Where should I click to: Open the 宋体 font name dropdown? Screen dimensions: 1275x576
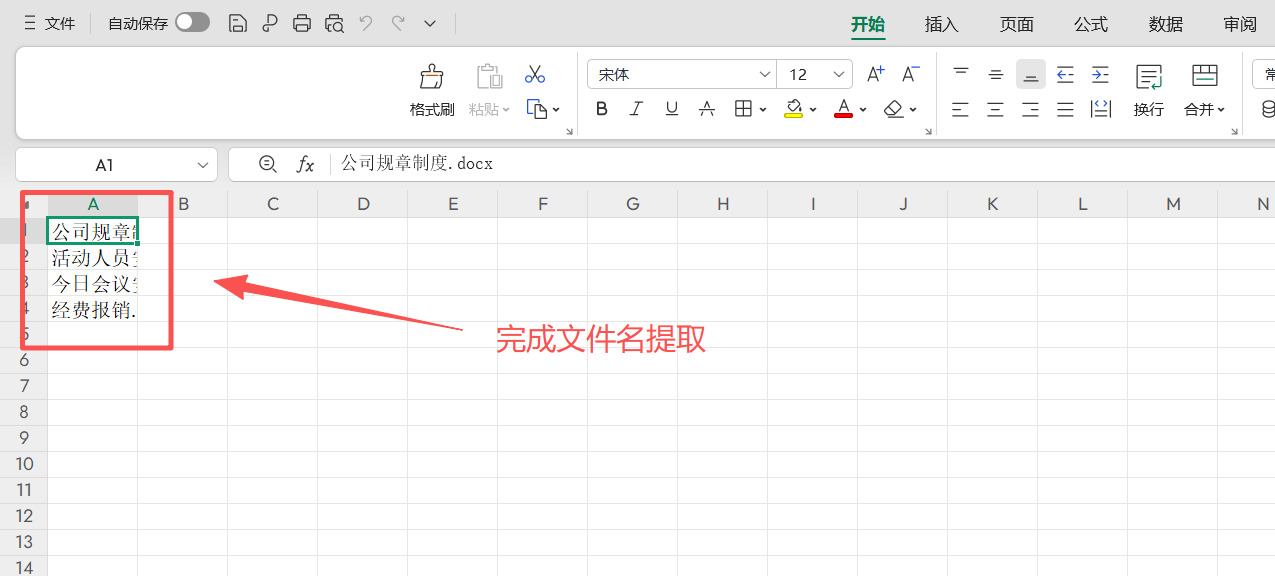pyautogui.click(x=765, y=74)
